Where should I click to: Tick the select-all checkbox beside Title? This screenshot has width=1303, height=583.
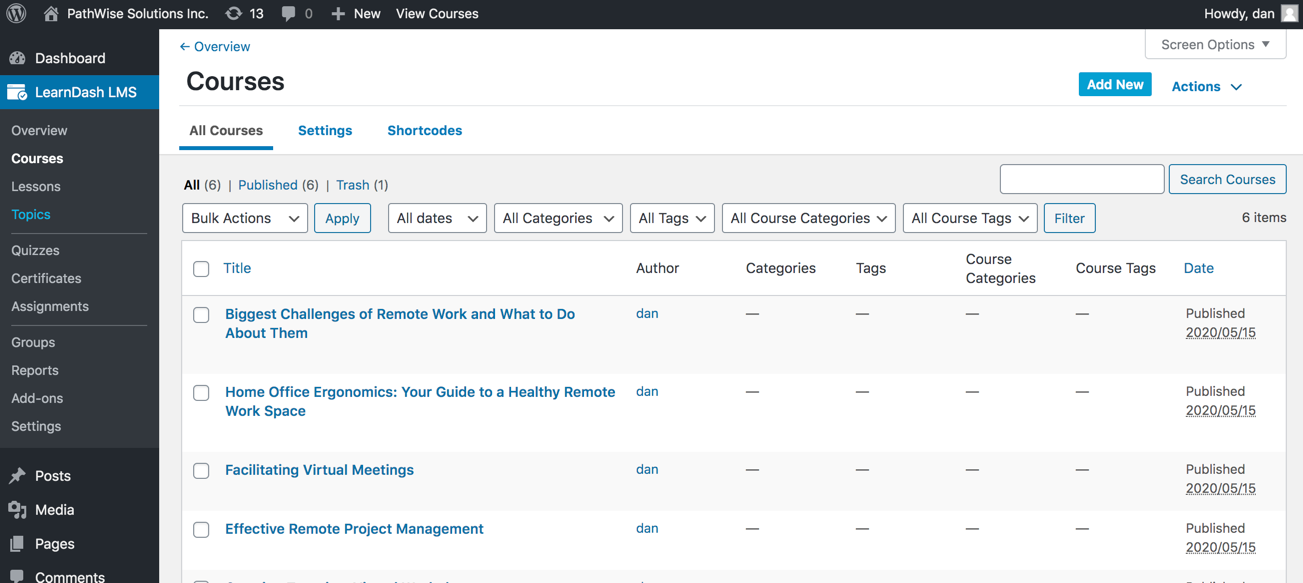(201, 269)
